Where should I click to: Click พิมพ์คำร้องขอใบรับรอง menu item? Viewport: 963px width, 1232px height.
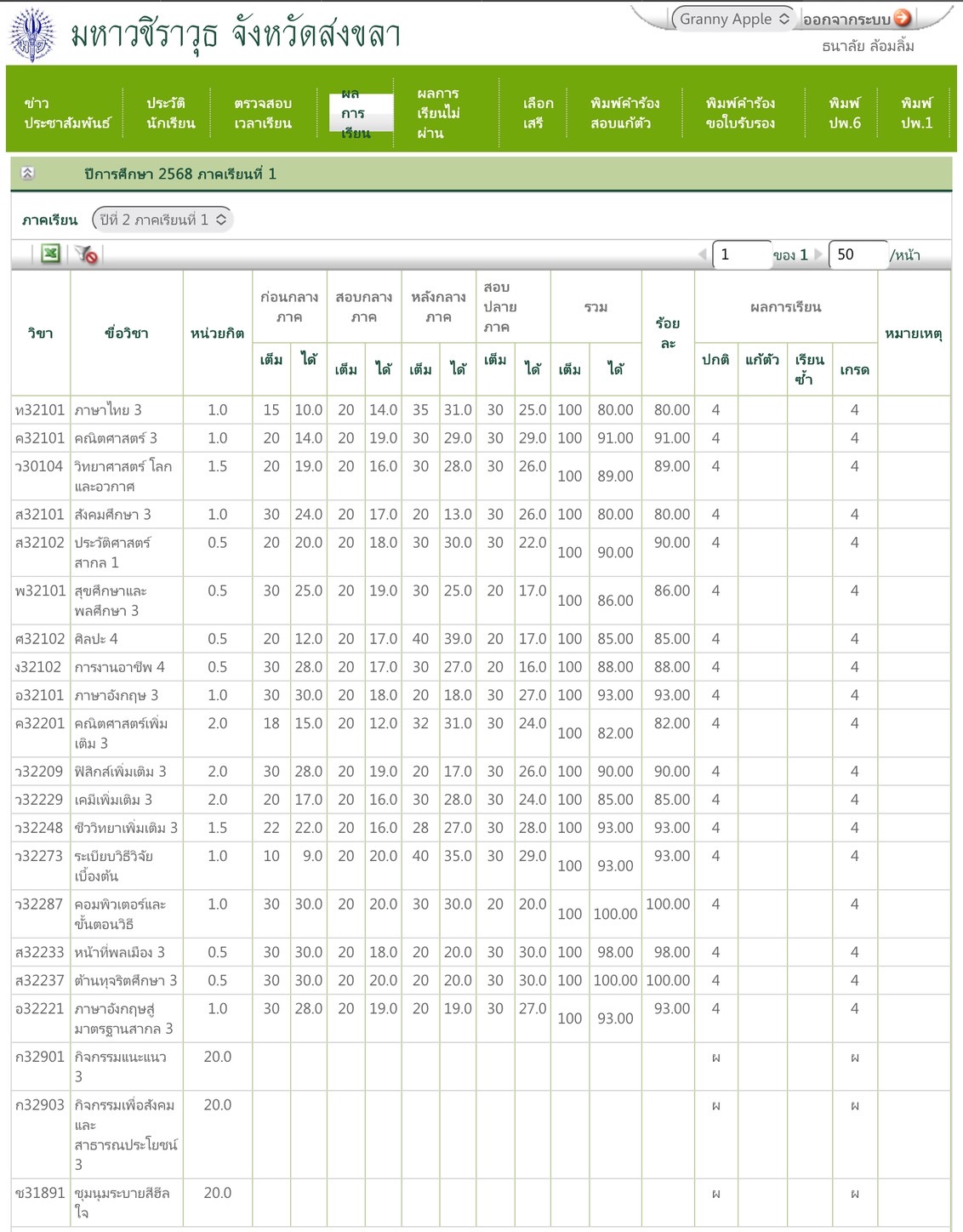point(740,113)
